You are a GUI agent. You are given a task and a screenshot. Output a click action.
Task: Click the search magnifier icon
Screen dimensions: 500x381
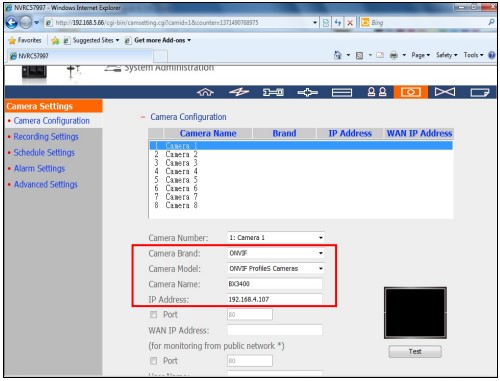491,22
